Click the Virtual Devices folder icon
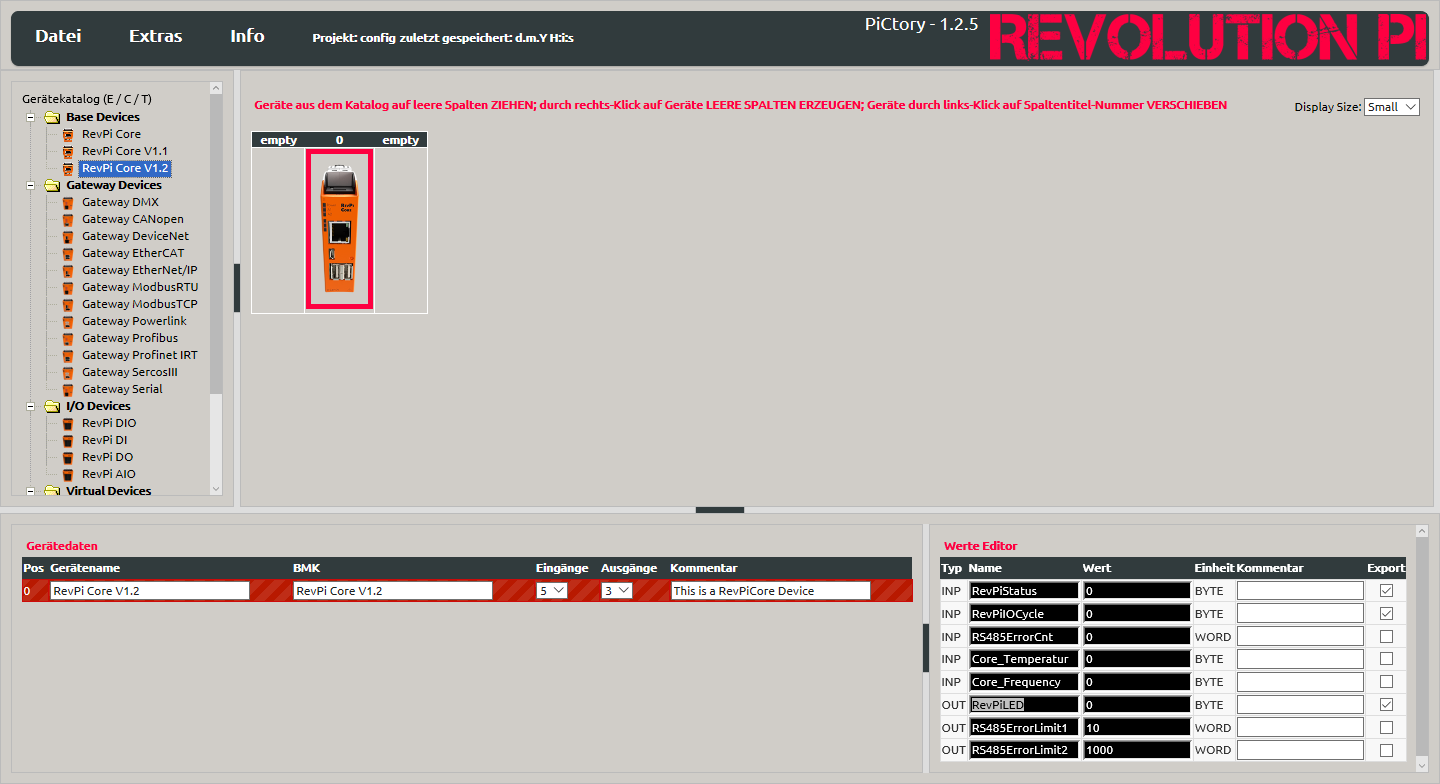 click(x=52, y=491)
